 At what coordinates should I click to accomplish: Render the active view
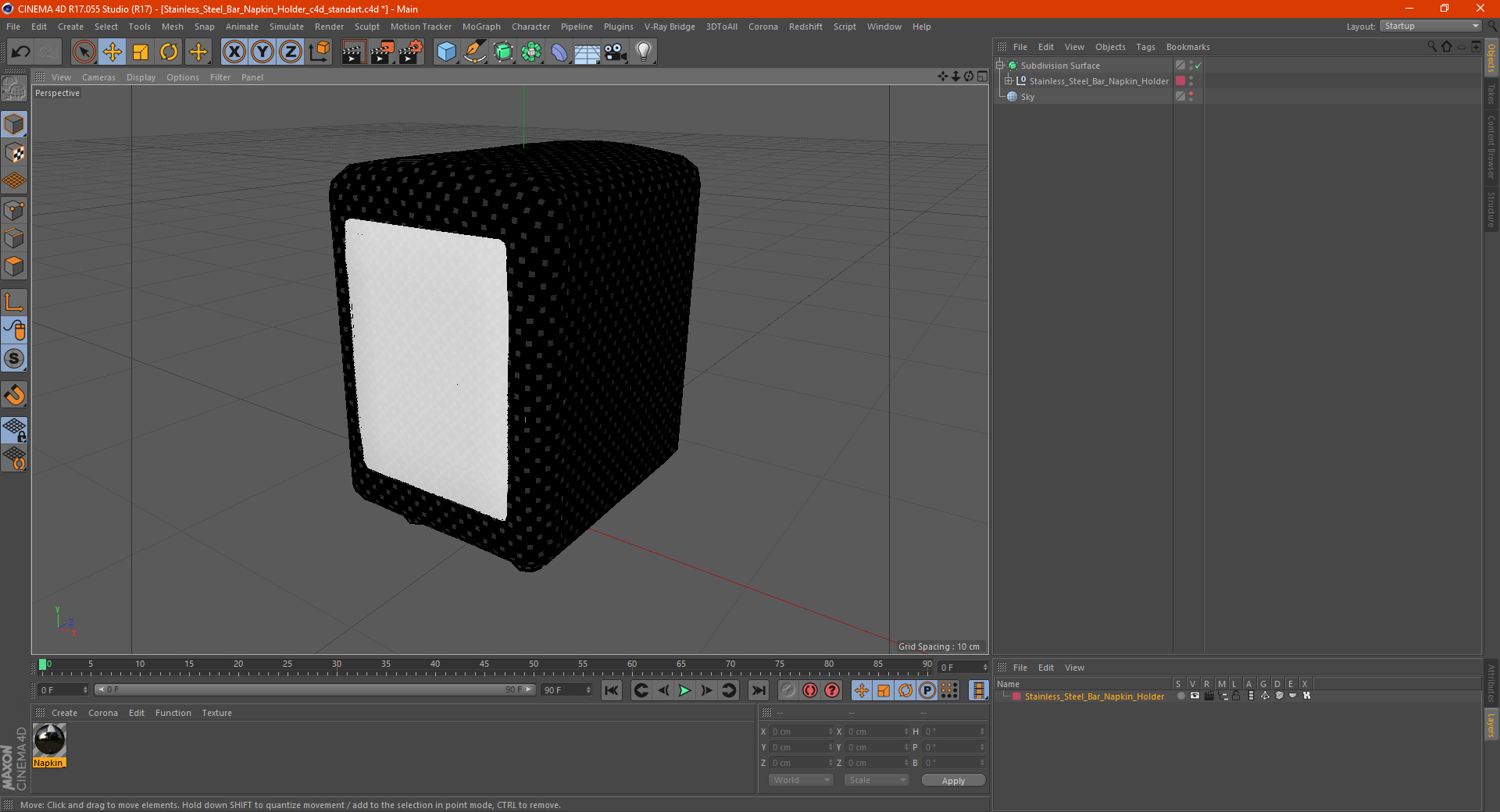point(353,52)
